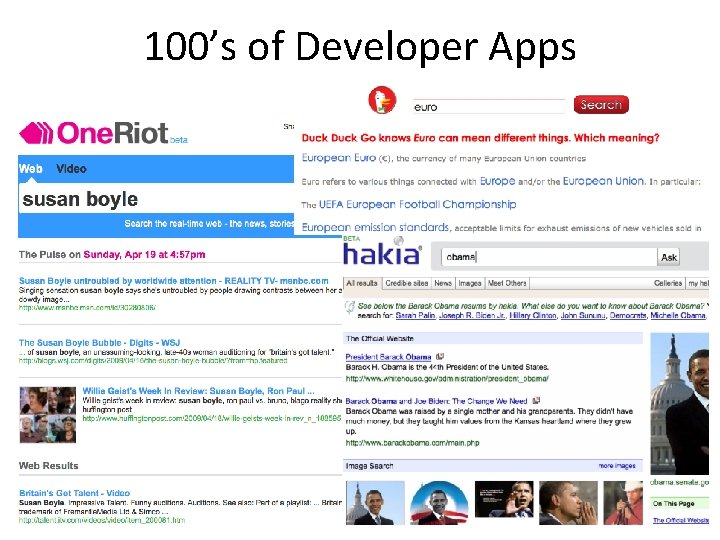720x540 pixels.
Task: Click the red Search button
Action: click(601, 105)
